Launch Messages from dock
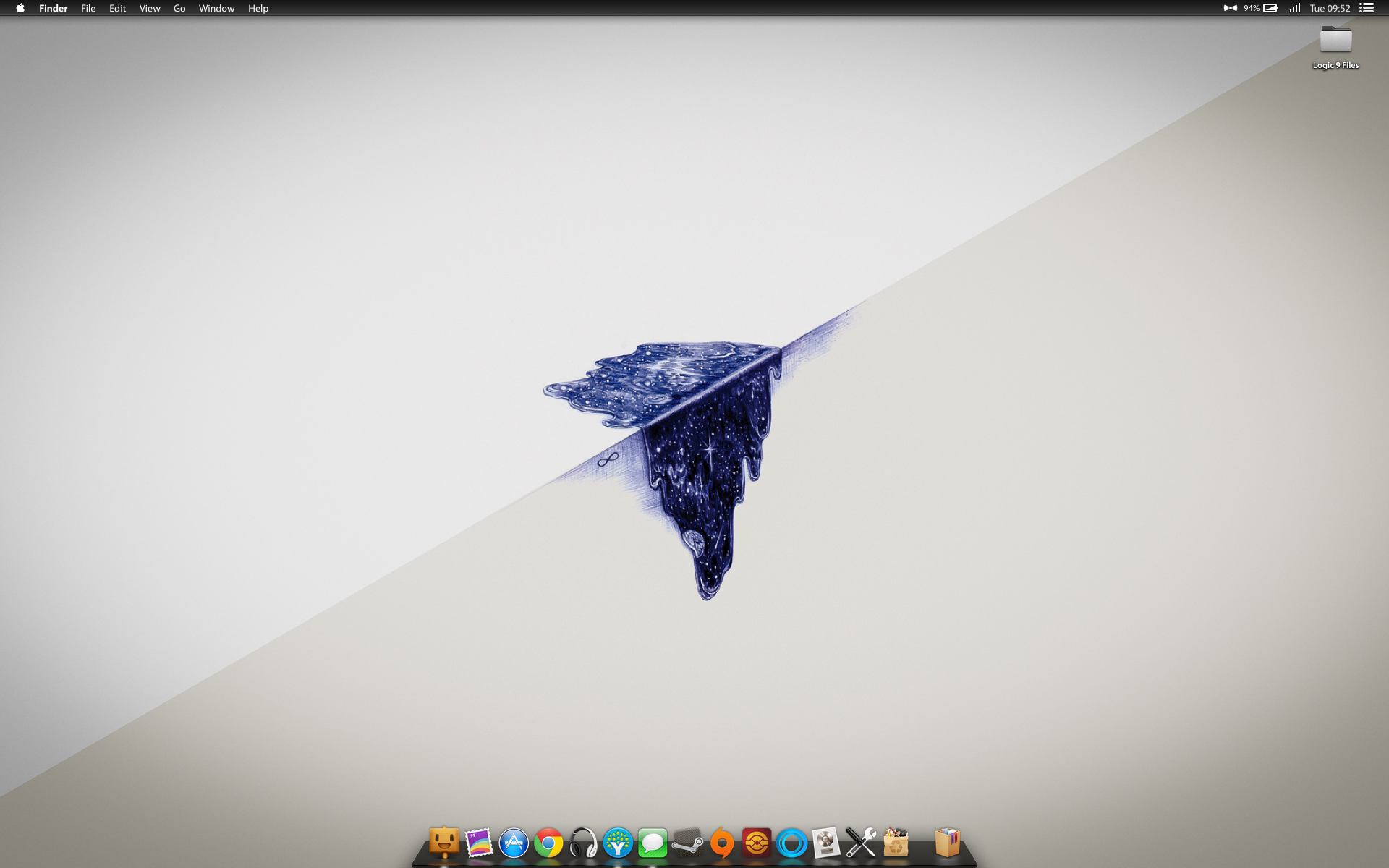 [653, 843]
